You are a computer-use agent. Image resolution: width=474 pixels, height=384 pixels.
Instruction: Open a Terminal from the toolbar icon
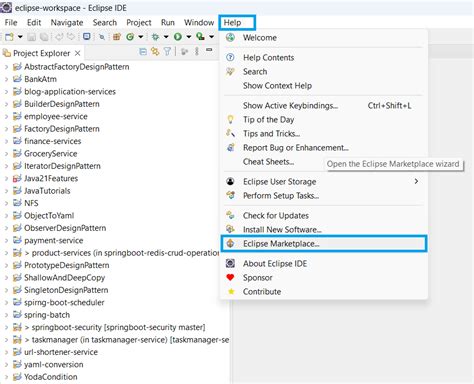coord(87,36)
